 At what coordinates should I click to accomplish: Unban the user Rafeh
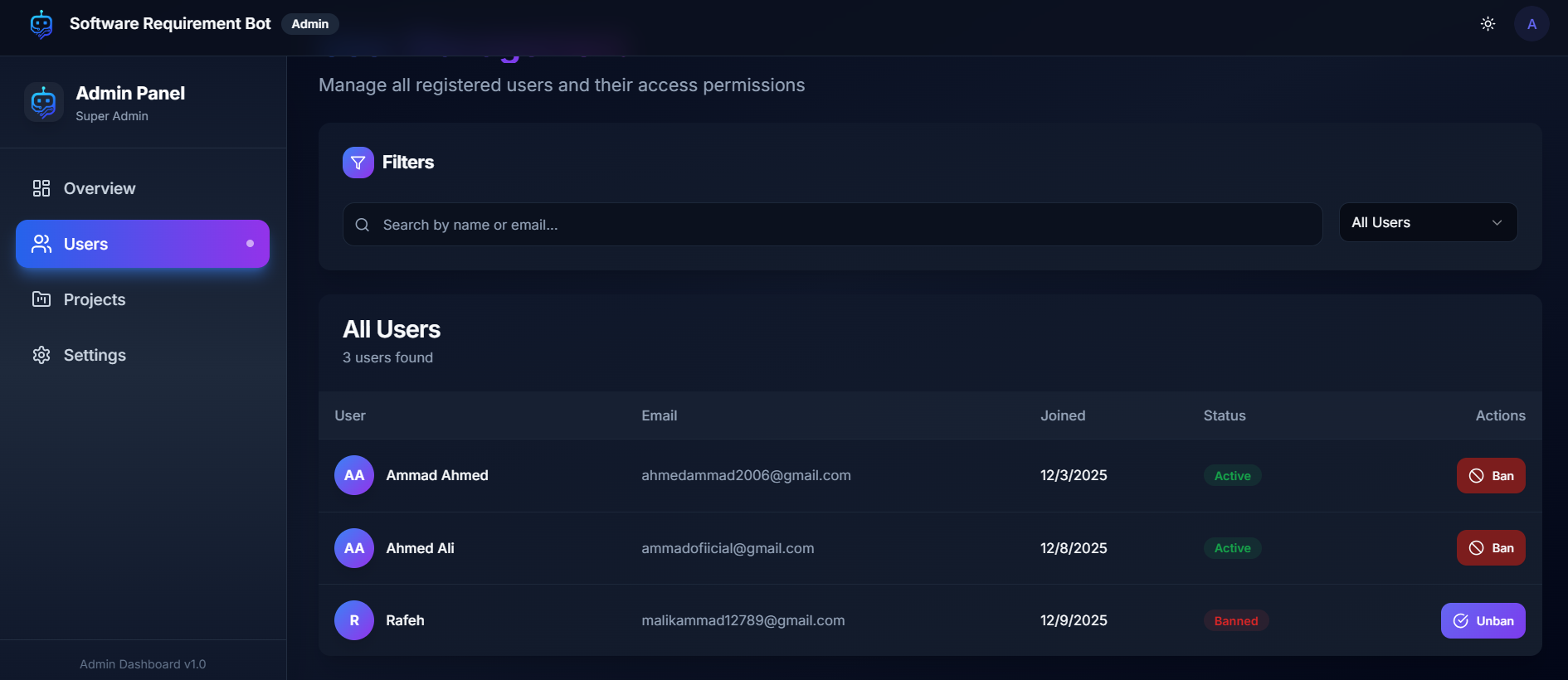[1483, 621]
